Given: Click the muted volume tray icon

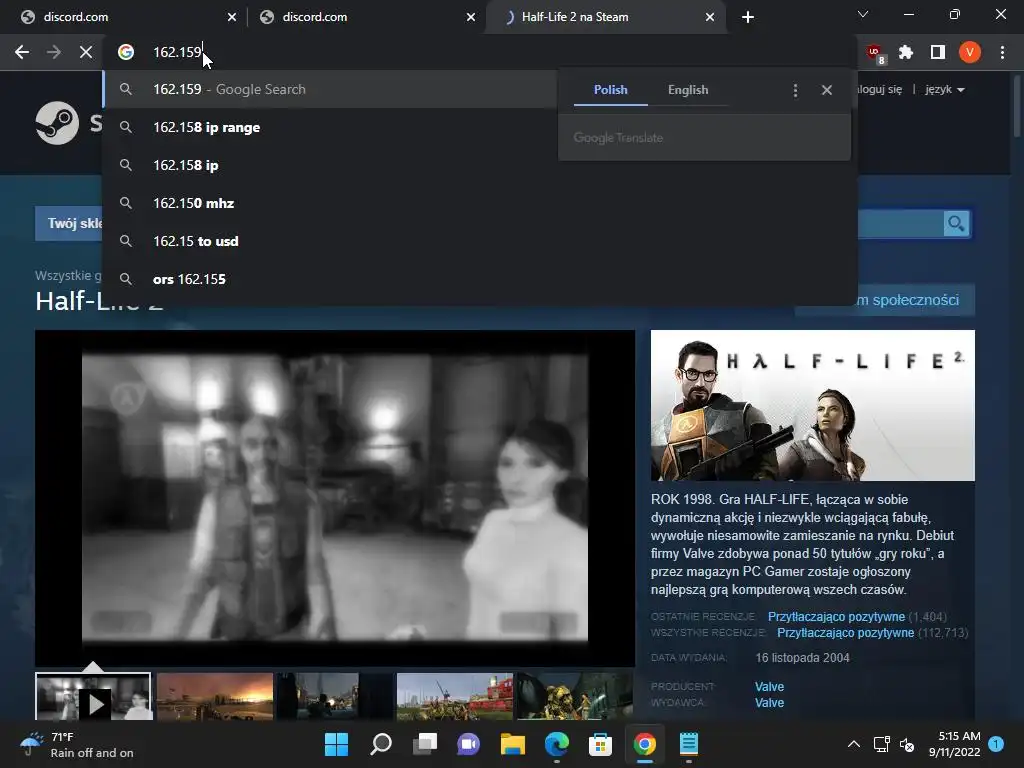Looking at the screenshot, I should (907, 744).
